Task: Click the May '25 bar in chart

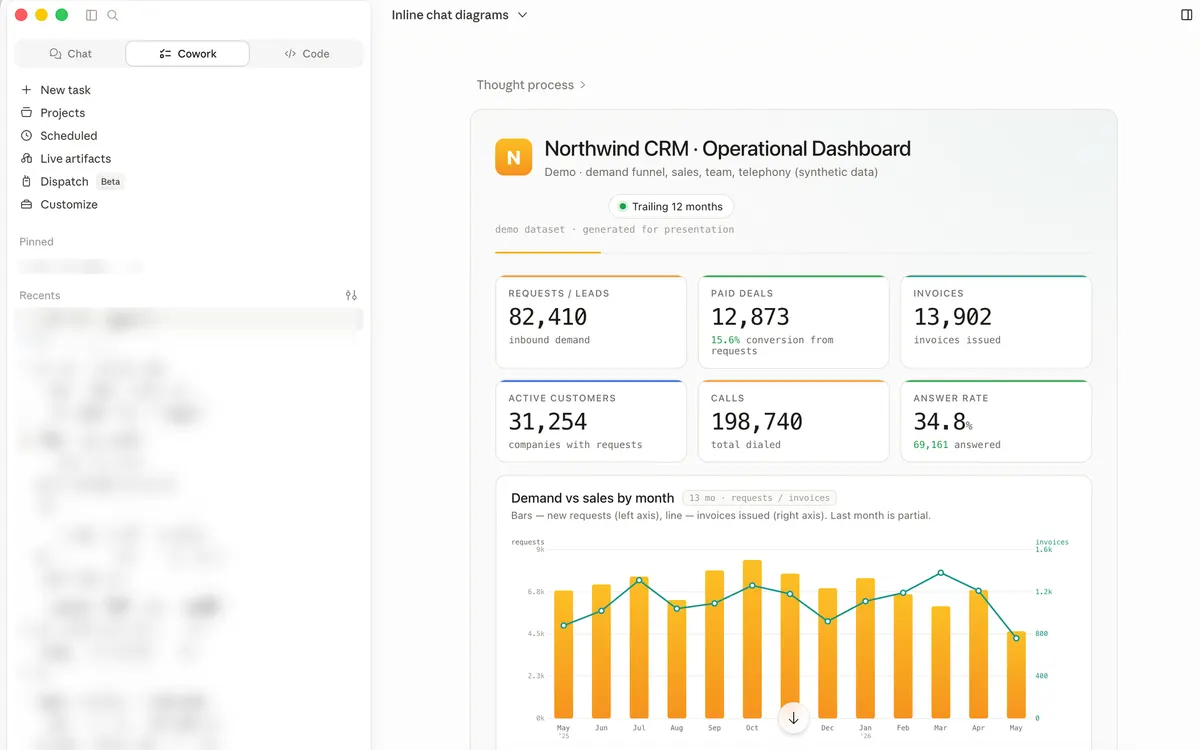Action: click(563, 654)
